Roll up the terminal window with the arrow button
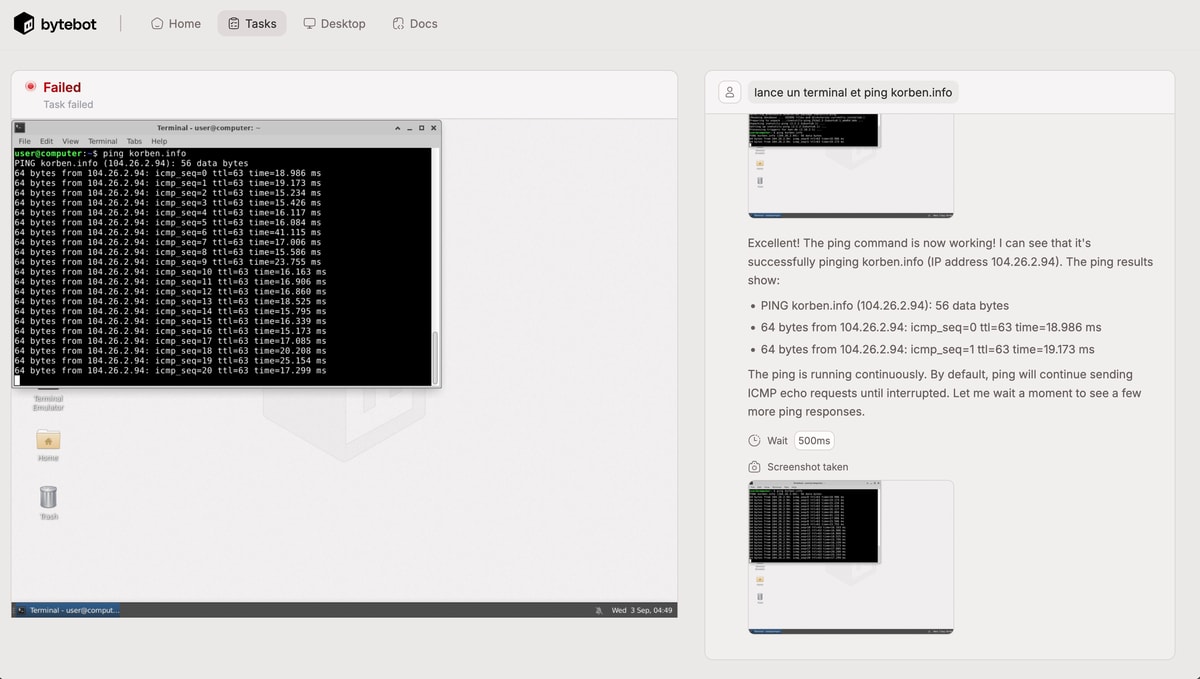Screen dimensions: 1200x679 (398, 128)
